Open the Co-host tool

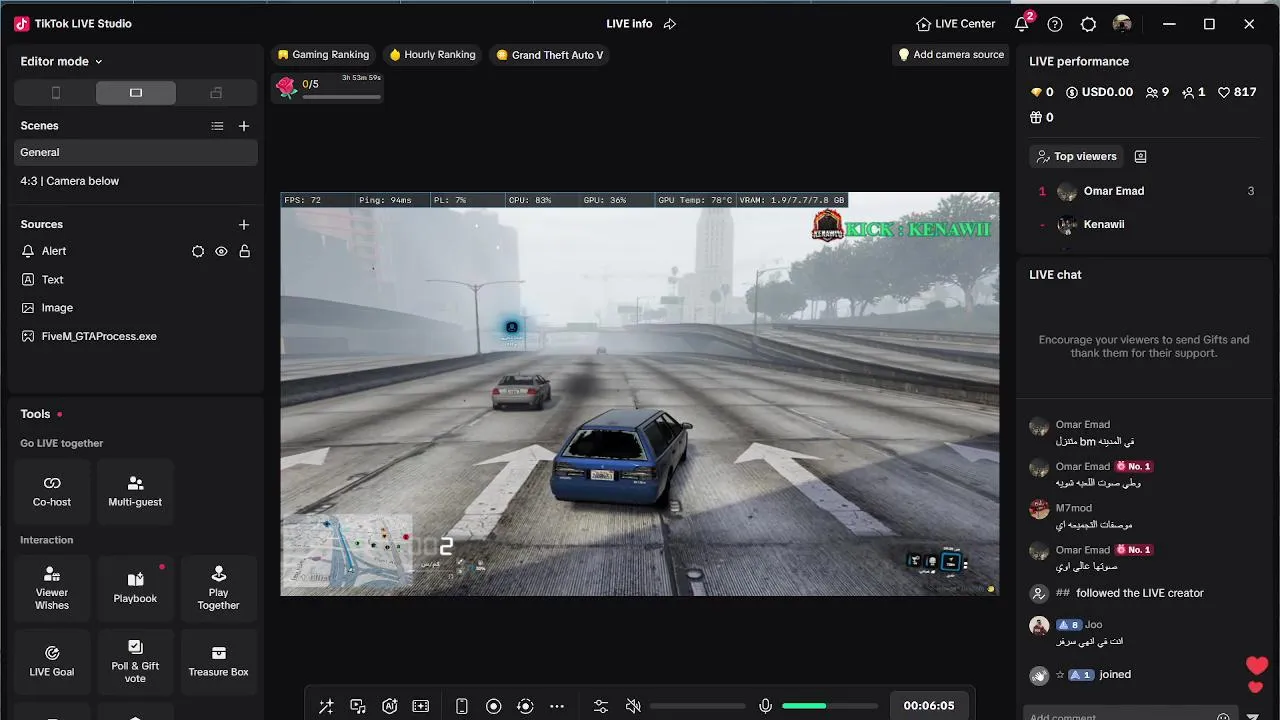(52, 491)
